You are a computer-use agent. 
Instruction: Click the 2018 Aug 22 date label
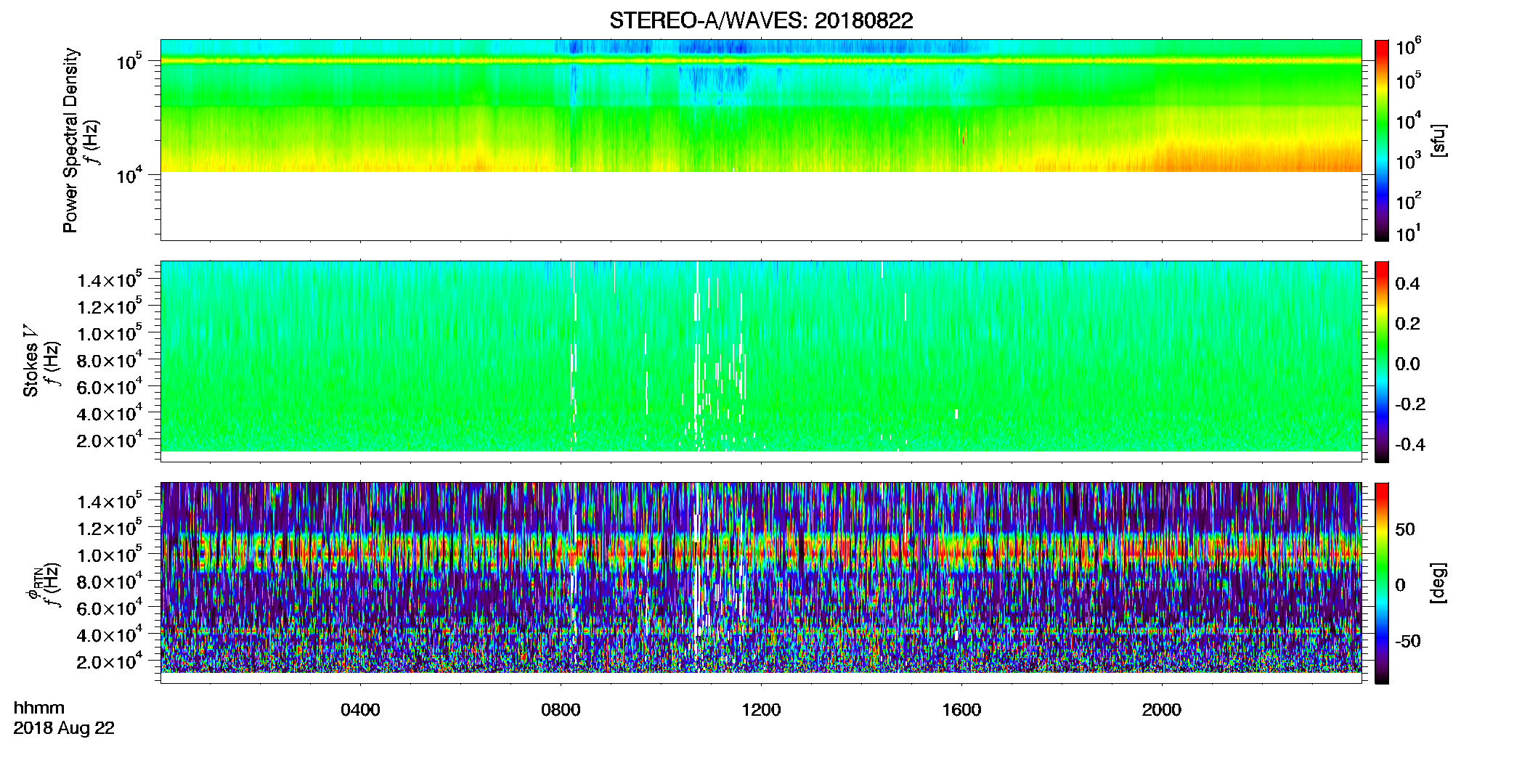(64, 728)
